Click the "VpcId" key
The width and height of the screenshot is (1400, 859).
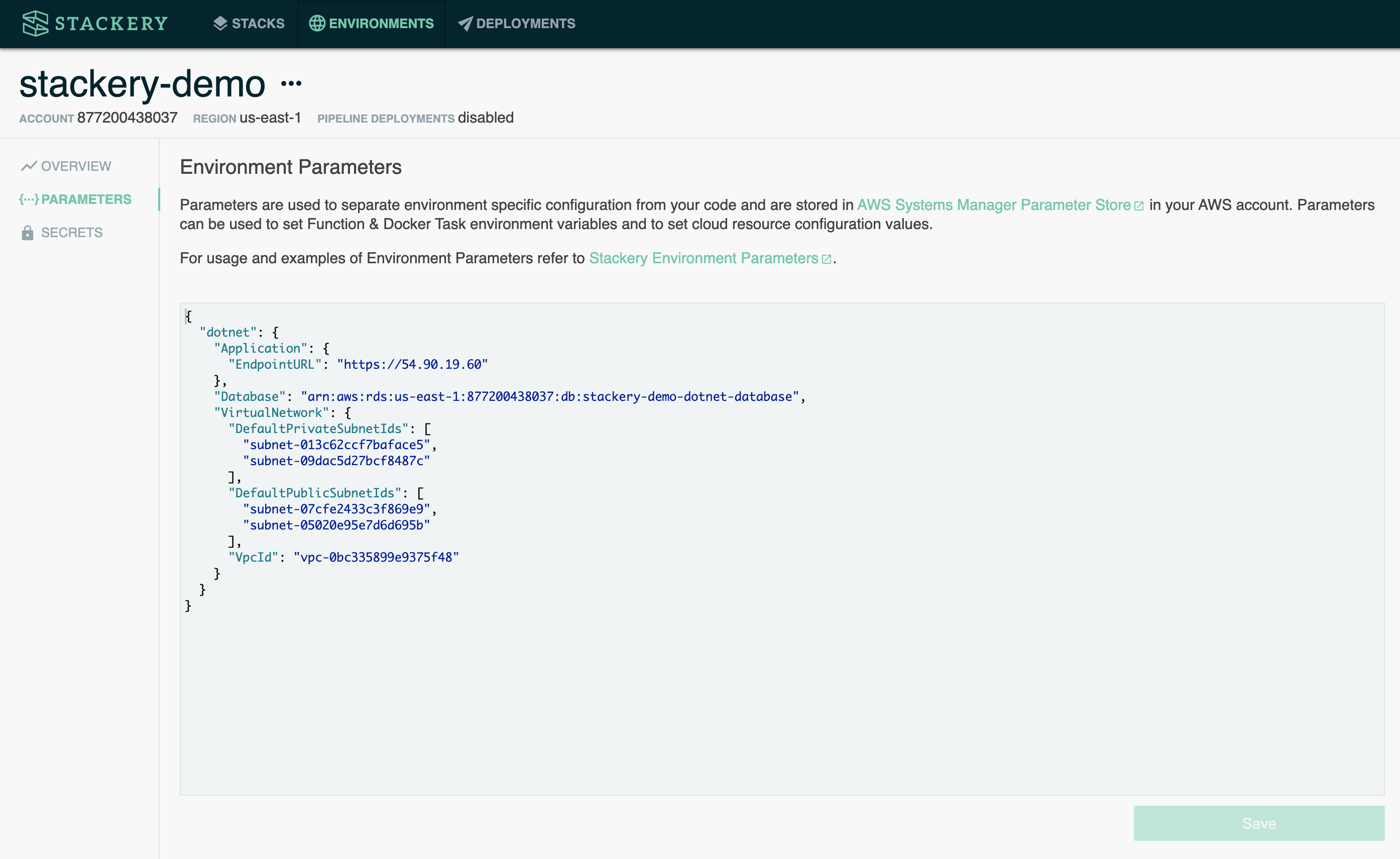click(254, 557)
